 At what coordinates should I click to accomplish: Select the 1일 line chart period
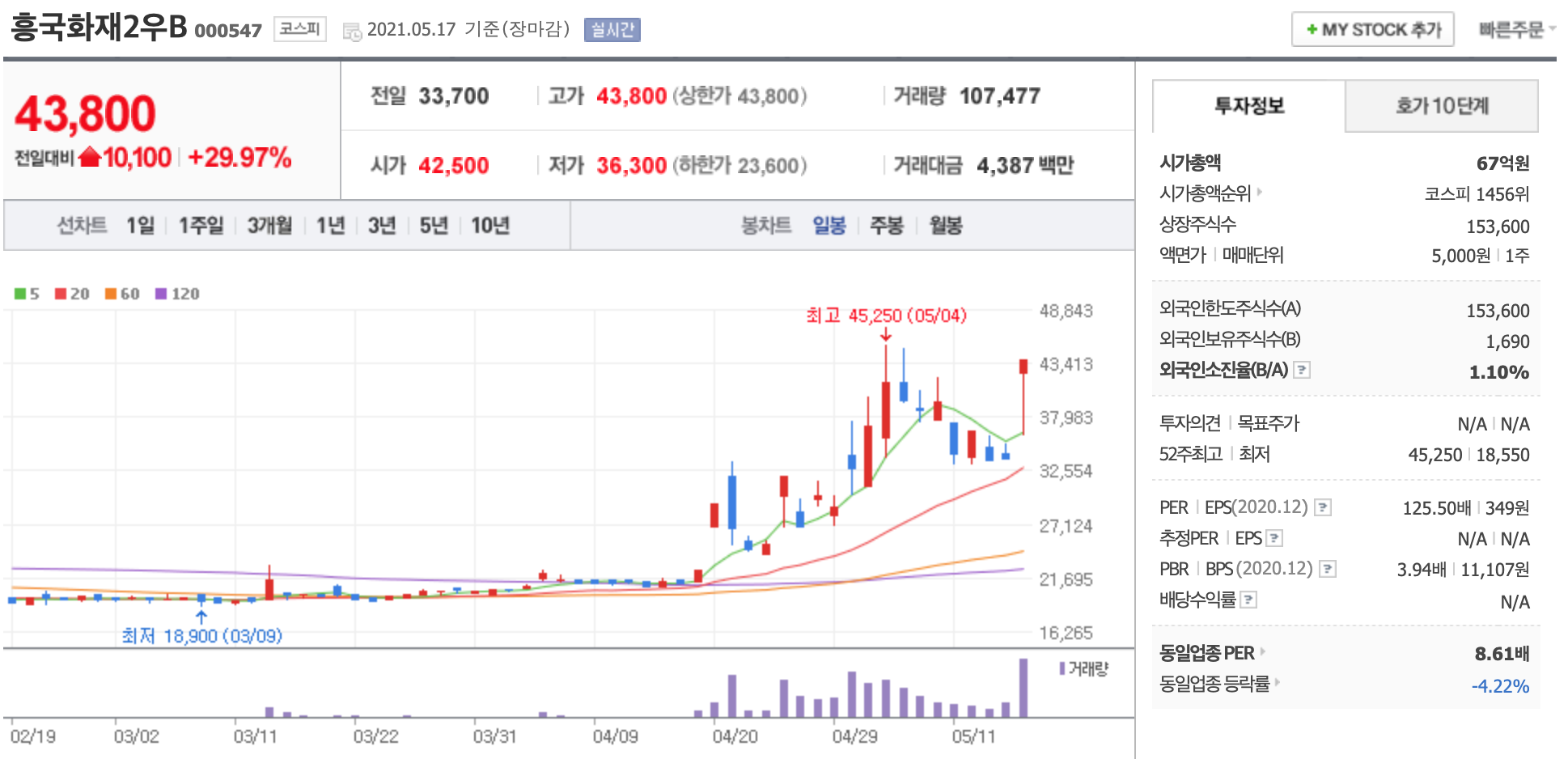pos(140,225)
